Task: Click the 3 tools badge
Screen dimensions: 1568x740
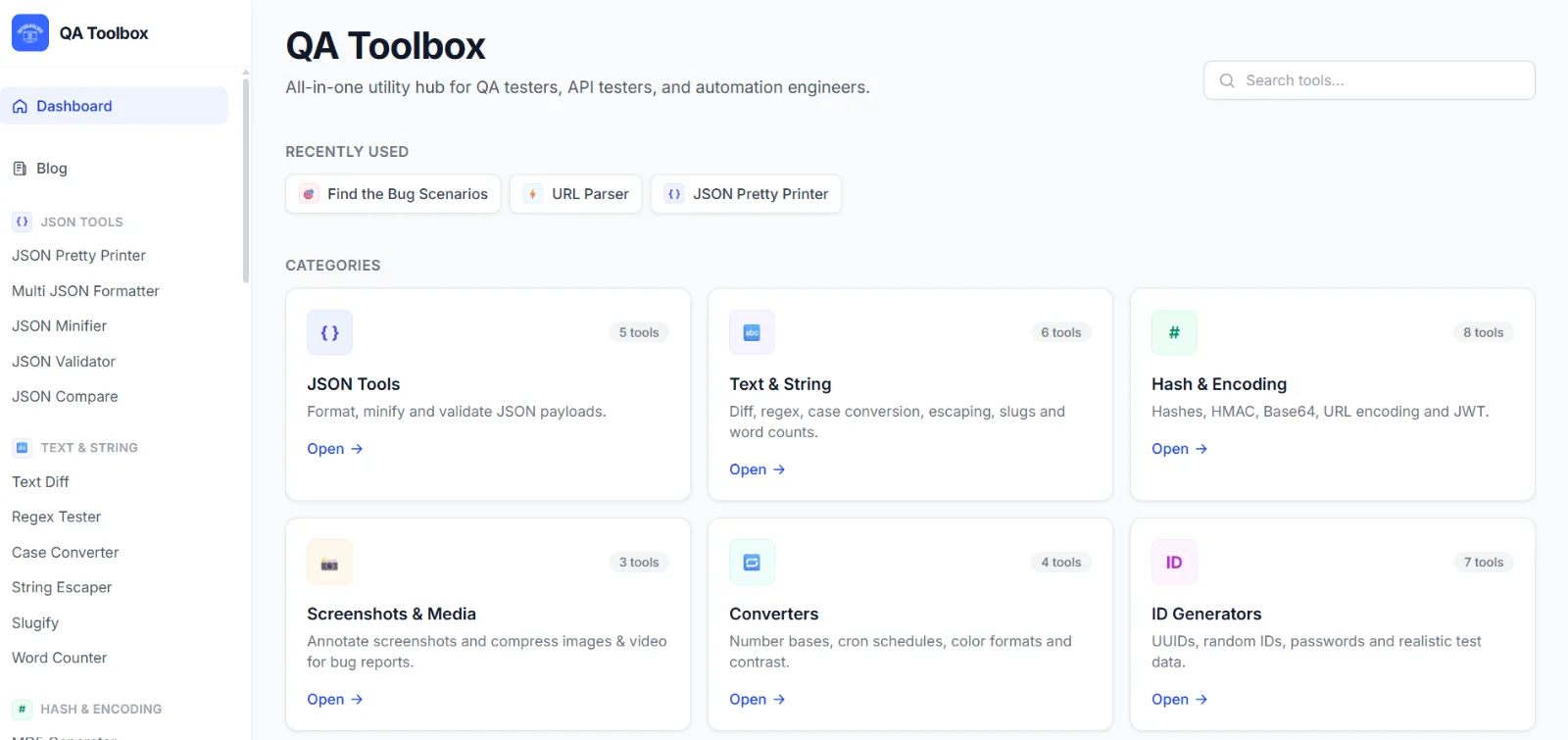Action: pyautogui.click(x=639, y=563)
